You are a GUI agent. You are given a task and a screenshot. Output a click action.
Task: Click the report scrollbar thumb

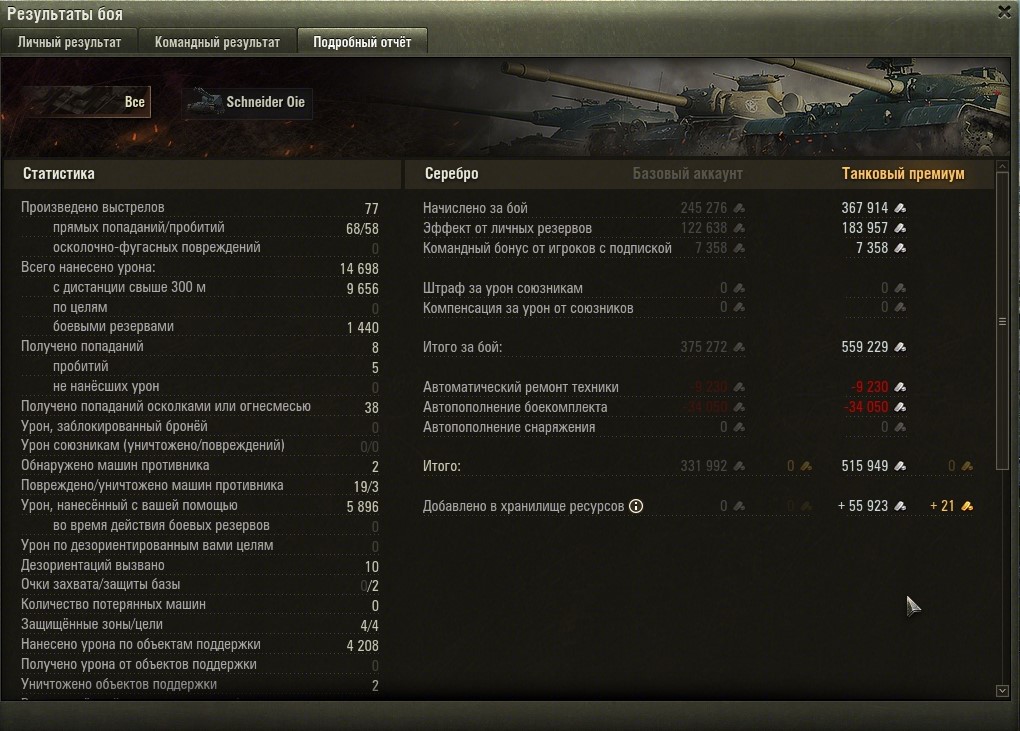(1002, 321)
